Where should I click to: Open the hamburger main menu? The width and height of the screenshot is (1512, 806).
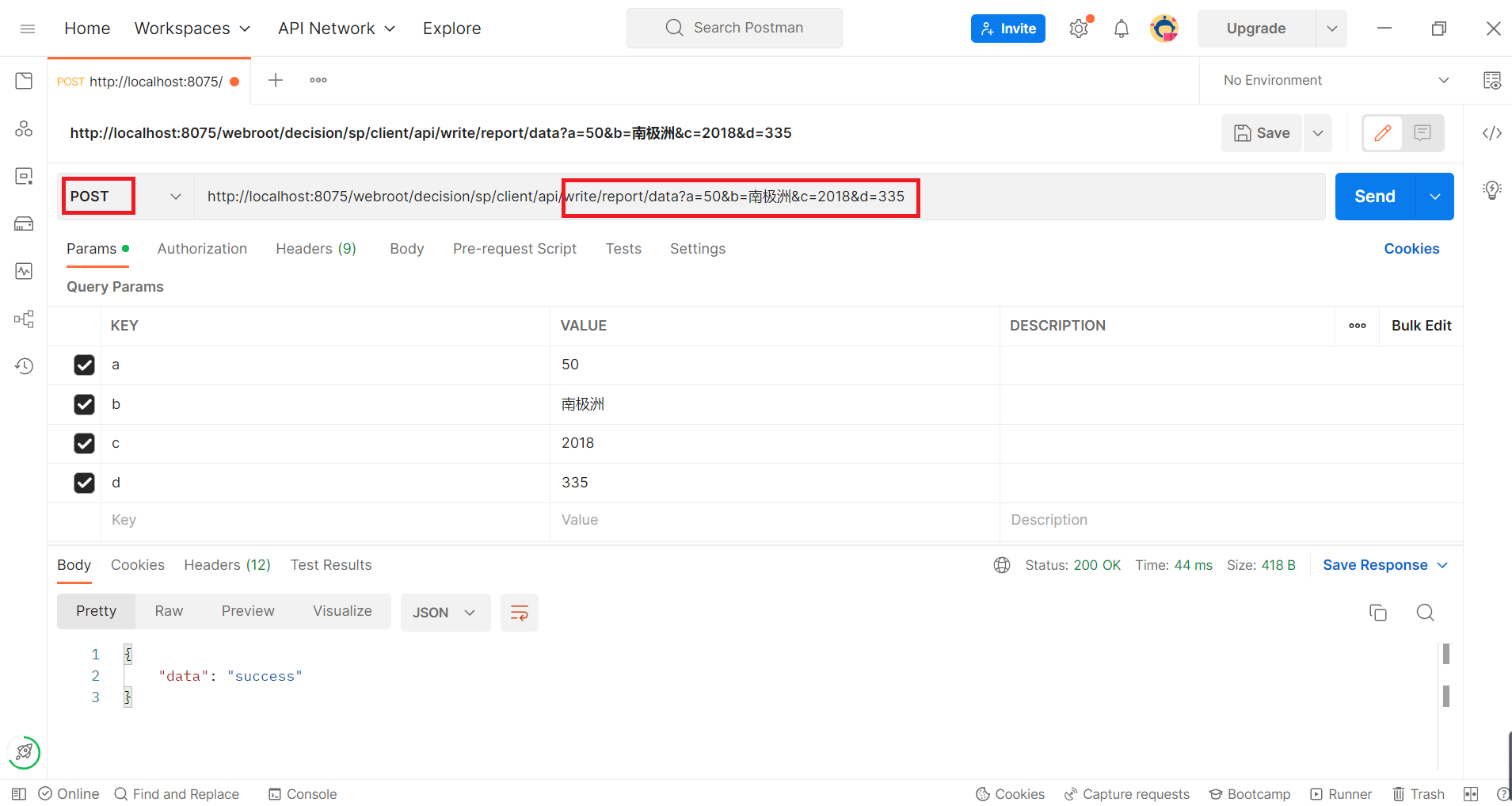[28, 29]
